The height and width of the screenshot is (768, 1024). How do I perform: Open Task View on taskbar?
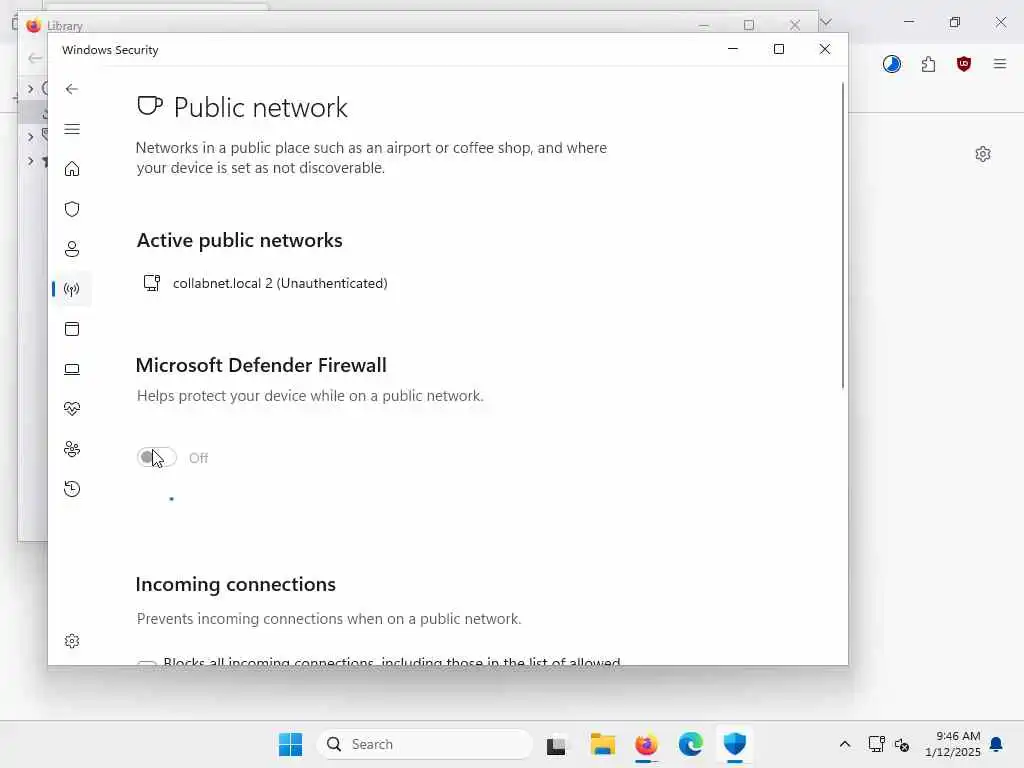coord(556,744)
